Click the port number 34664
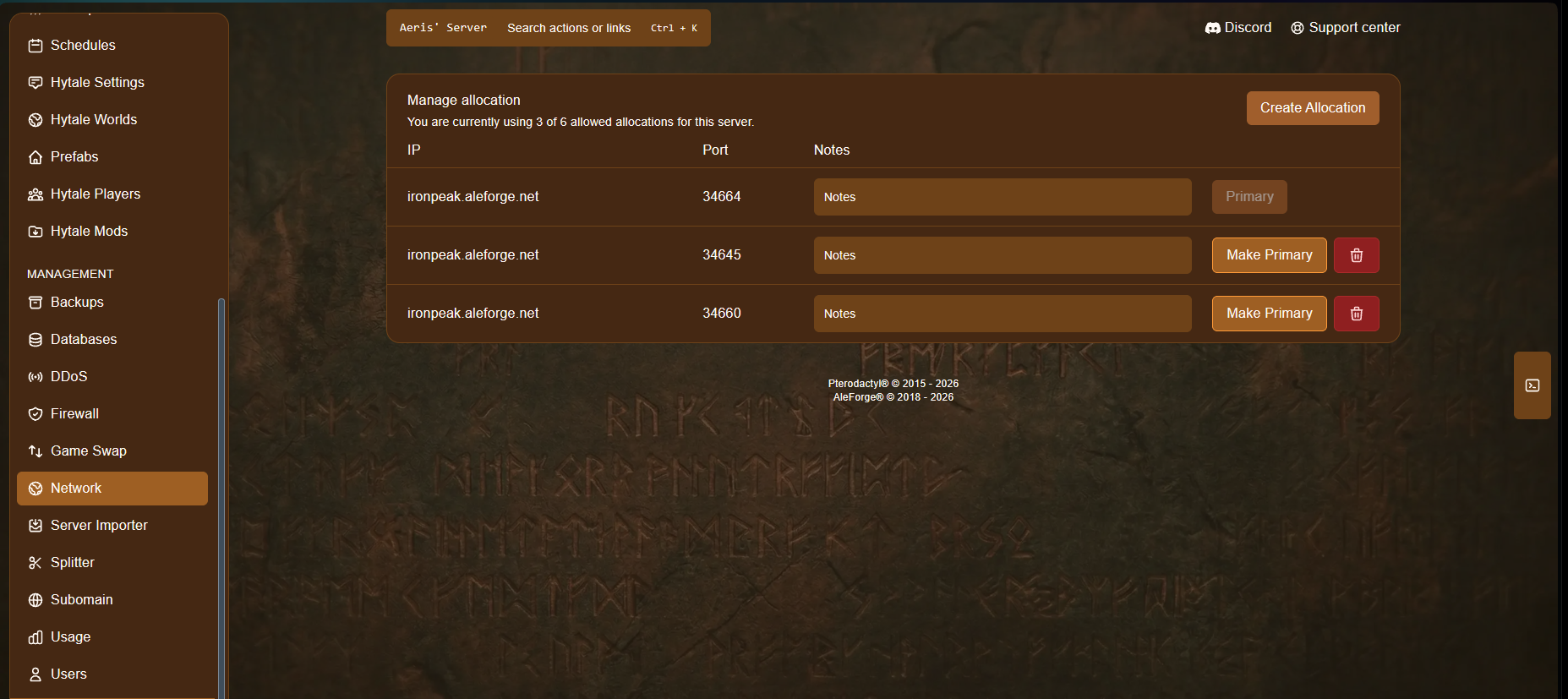The image size is (1568, 699). [722, 197]
